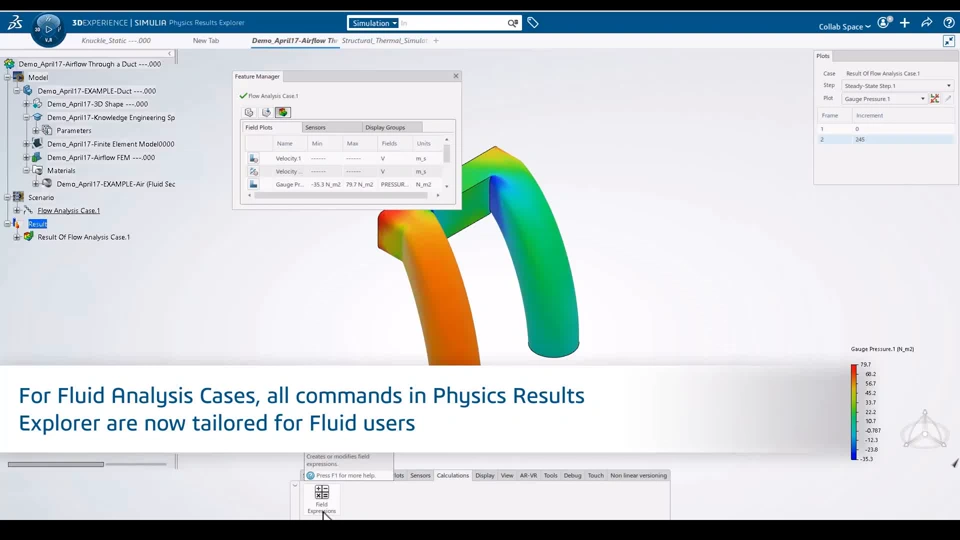This screenshot has height=540, width=960.
Task: Click the pencil edit icon in the Plots panel
Action: 948,99
